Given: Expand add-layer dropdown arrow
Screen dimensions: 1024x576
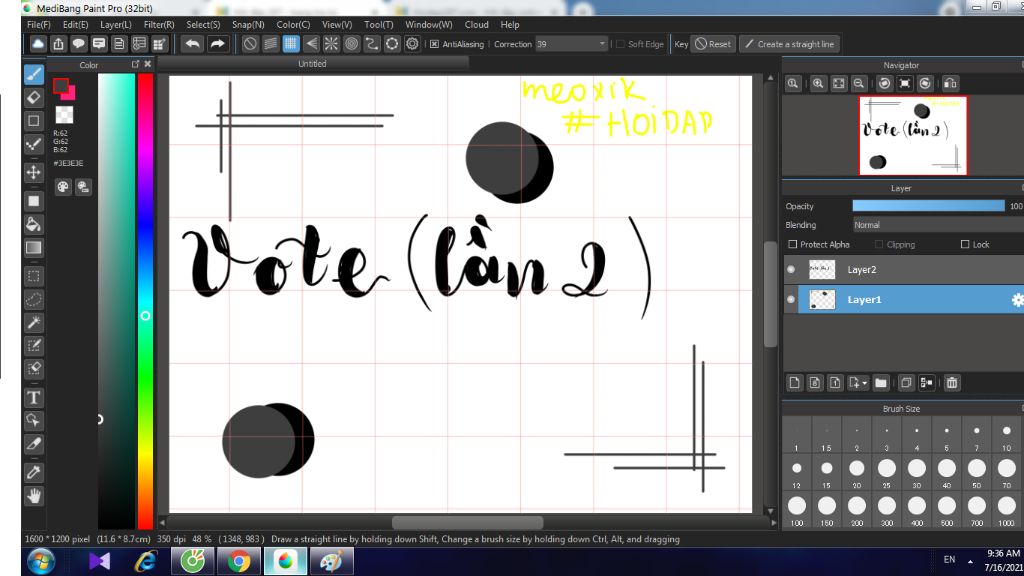Looking at the screenshot, I should coord(865,383).
